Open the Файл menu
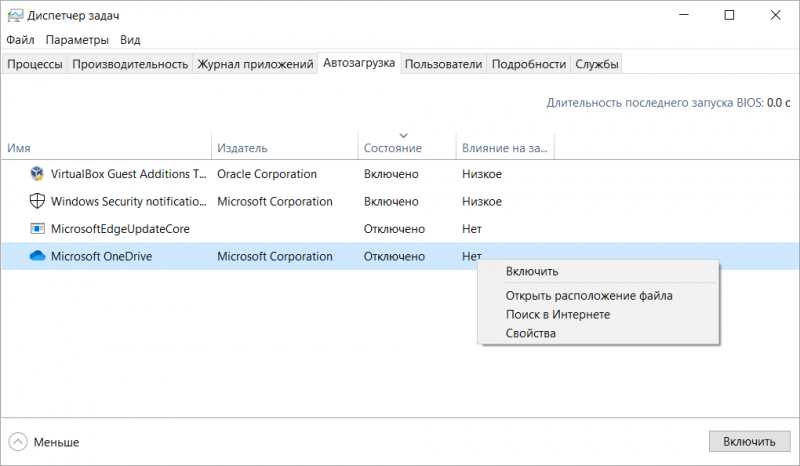Viewport: 800px width, 466px height. 20,40
